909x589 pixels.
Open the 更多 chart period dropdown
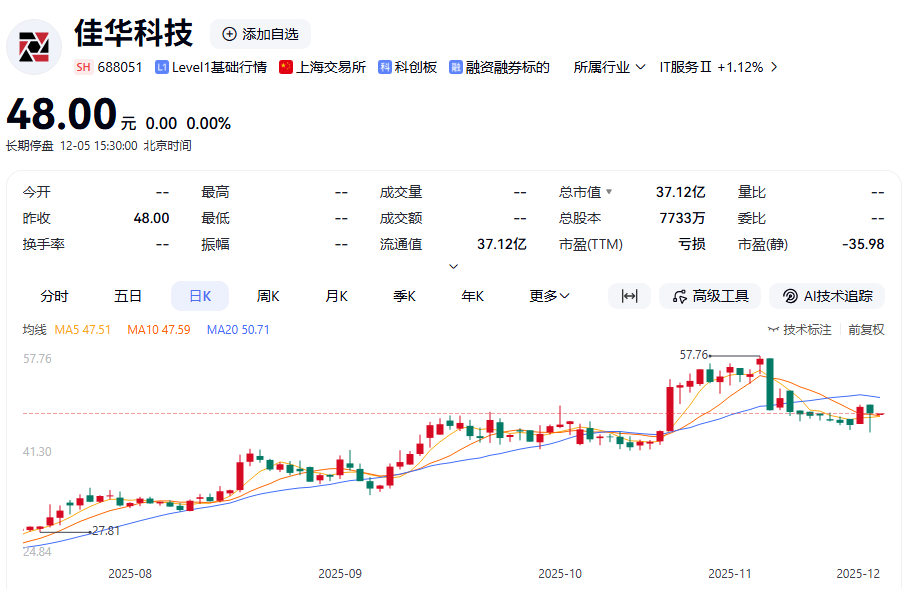pyautogui.click(x=549, y=296)
